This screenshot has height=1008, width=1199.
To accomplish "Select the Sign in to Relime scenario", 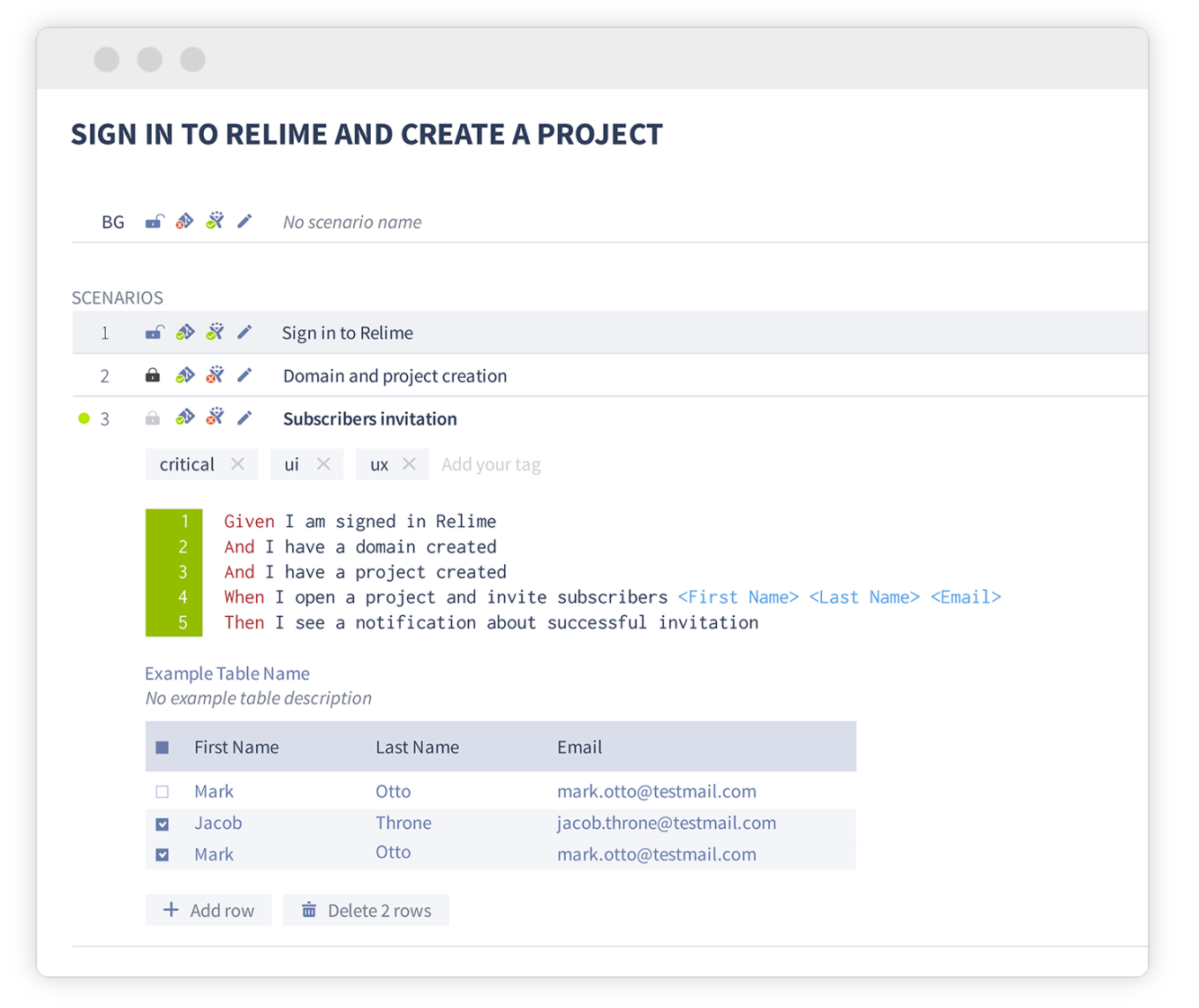I will tap(347, 333).
